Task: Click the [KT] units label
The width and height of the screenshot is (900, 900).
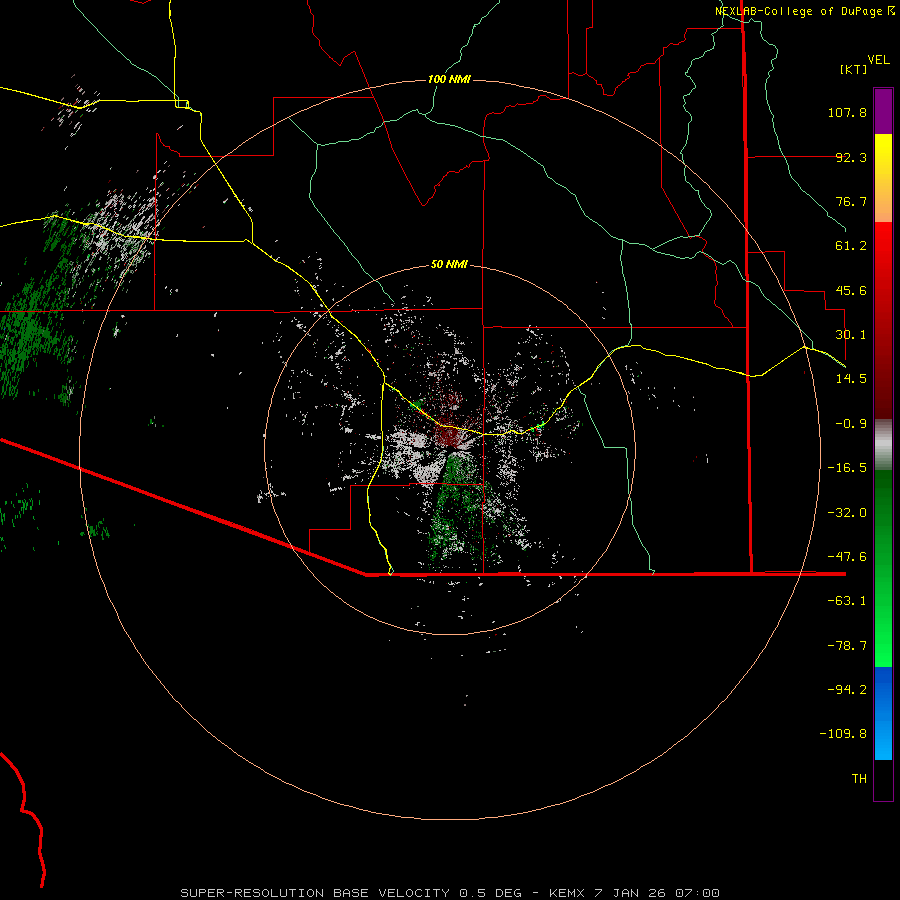Action: 854,69
